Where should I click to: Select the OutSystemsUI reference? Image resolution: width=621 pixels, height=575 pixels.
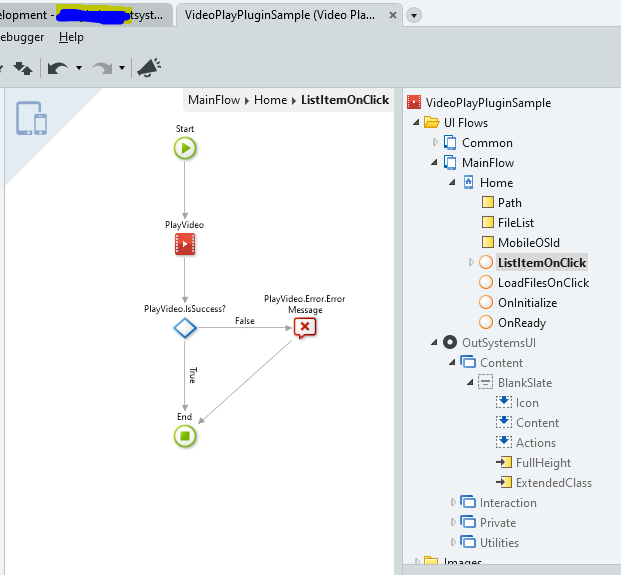(x=499, y=343)
